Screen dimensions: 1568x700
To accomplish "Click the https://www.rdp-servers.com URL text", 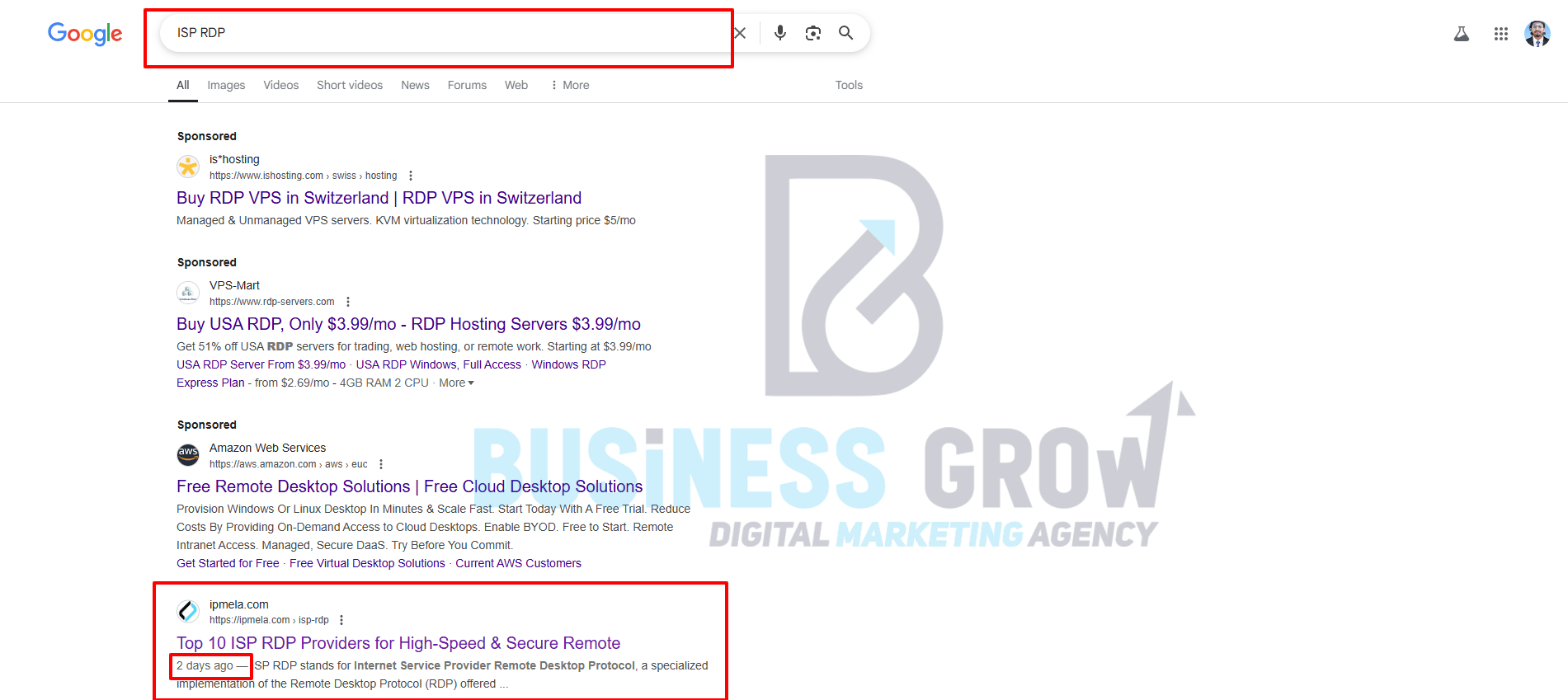I will 272,302.
